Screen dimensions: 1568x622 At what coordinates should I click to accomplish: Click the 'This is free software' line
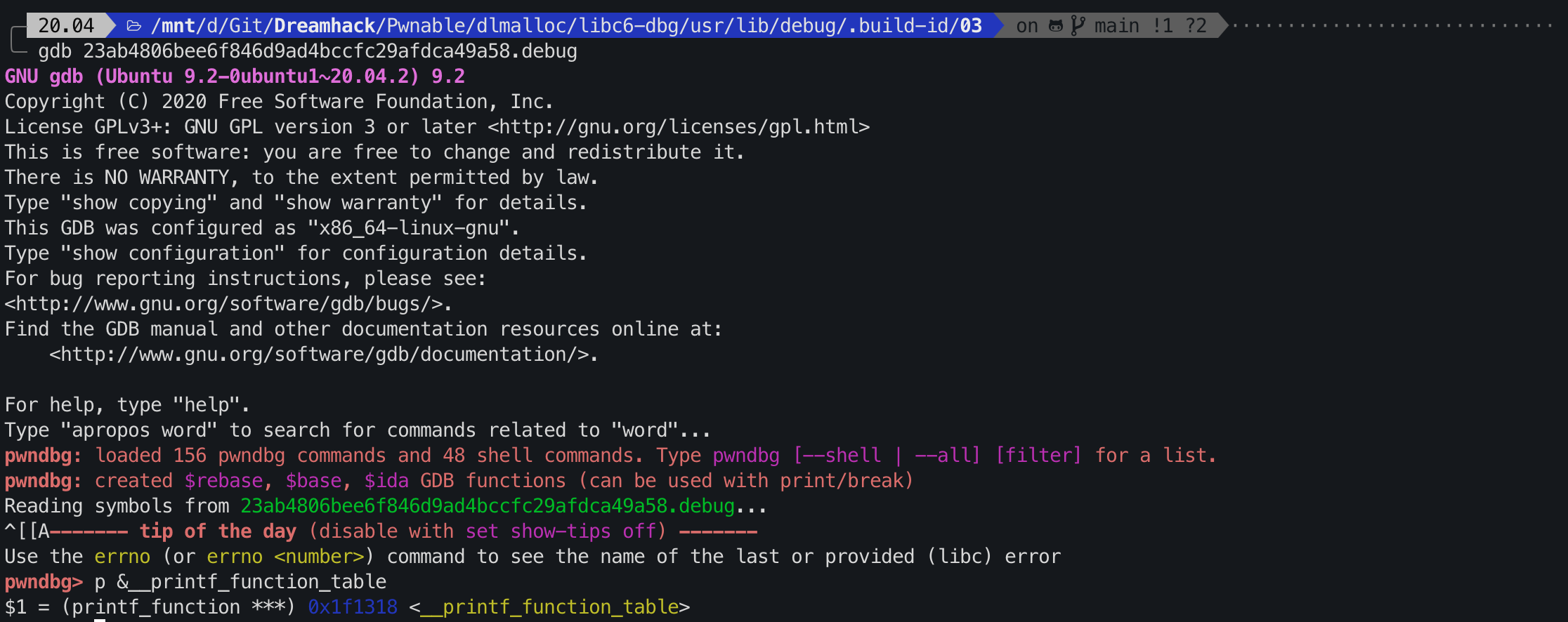point(374,152)
